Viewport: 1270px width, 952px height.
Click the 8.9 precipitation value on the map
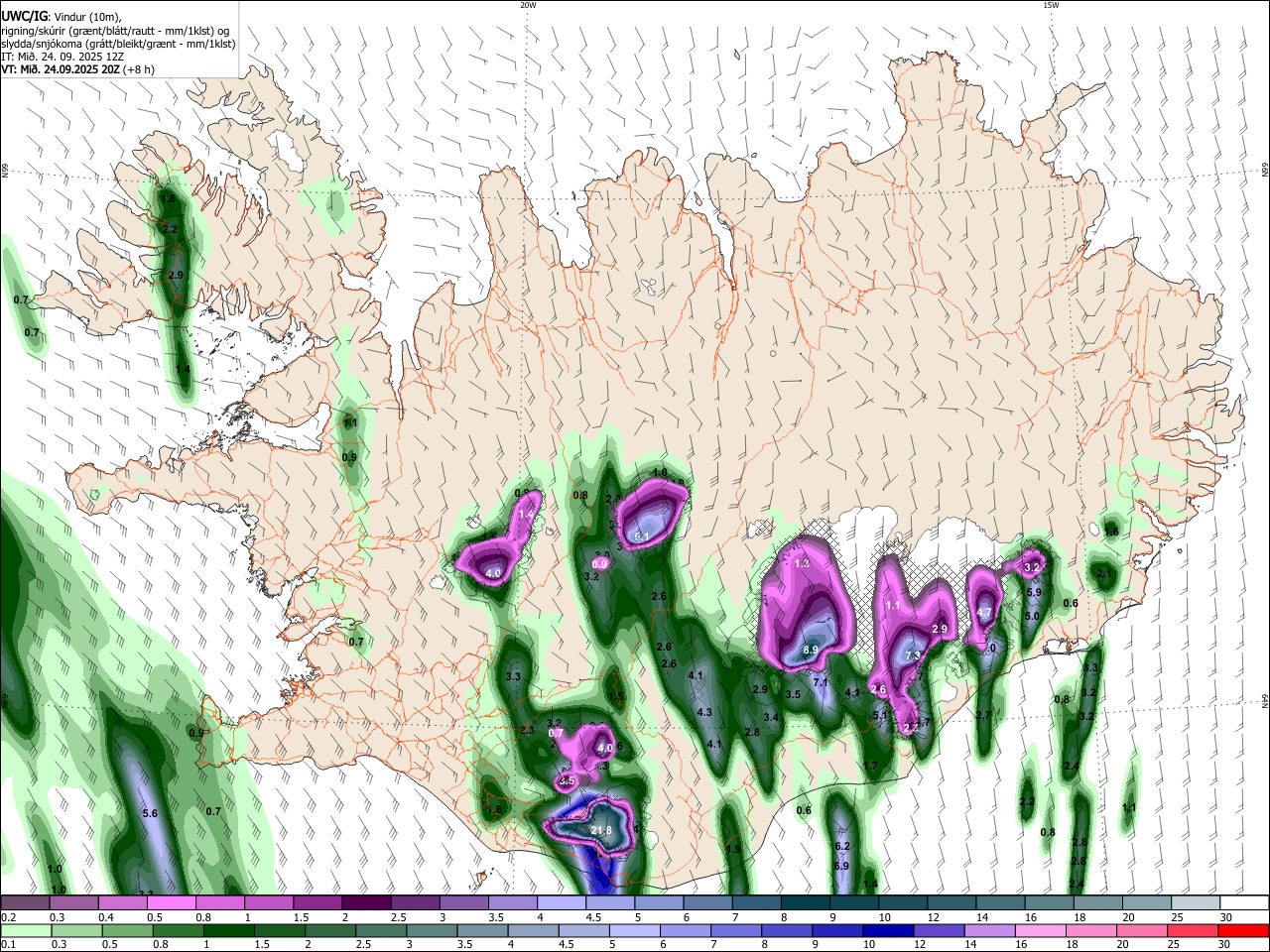(x=811, y=651)
